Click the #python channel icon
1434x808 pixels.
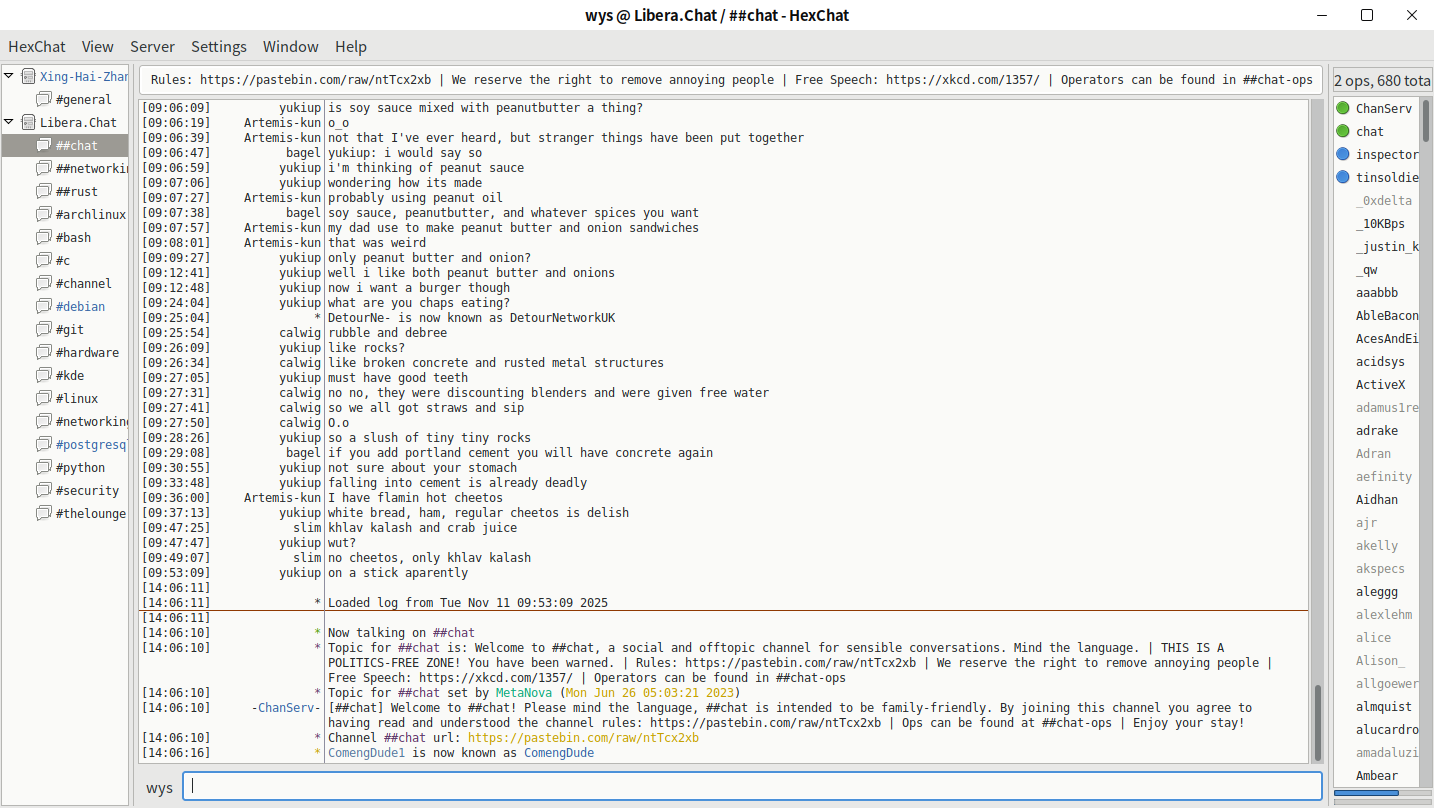click(x=44, y=467)
